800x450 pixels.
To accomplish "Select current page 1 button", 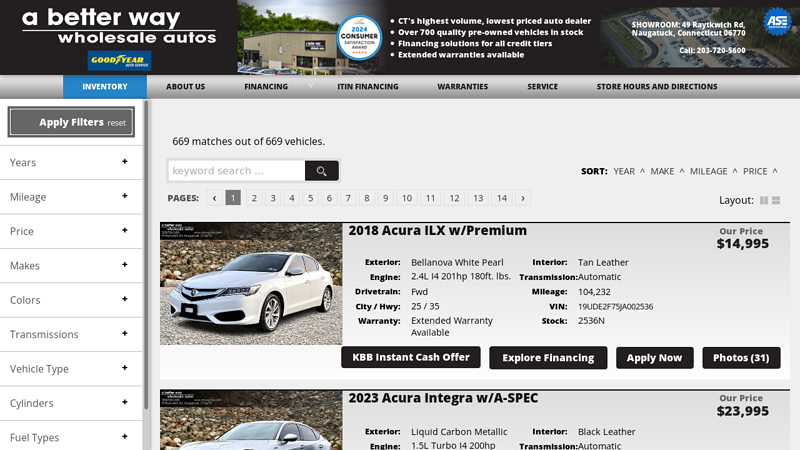I will 233,198.
